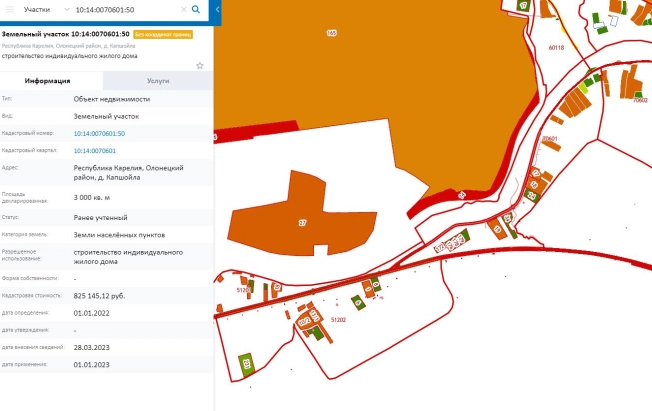
Task: Open the hamburger menu
Action: tap(10, 9)
